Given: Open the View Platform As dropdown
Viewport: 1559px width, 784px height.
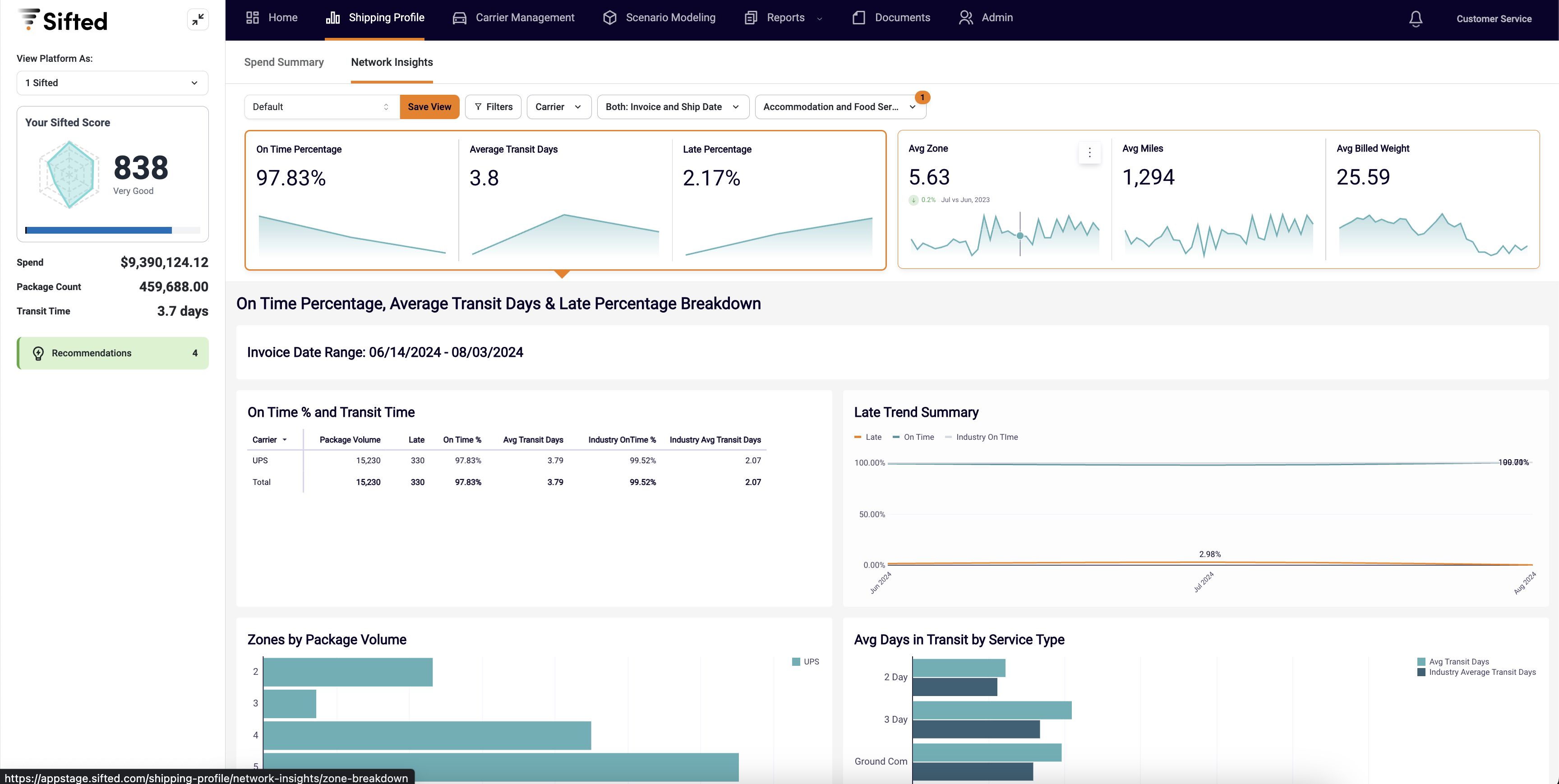Looking at the screenshot, I should (x=112, y=83).
